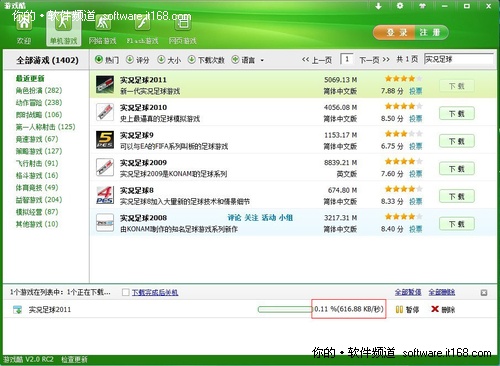Image resolution: width=500 pixels, height=366 pixels.
Task: Vote 投票 for 实况足球9
Action: coord(416,146)
